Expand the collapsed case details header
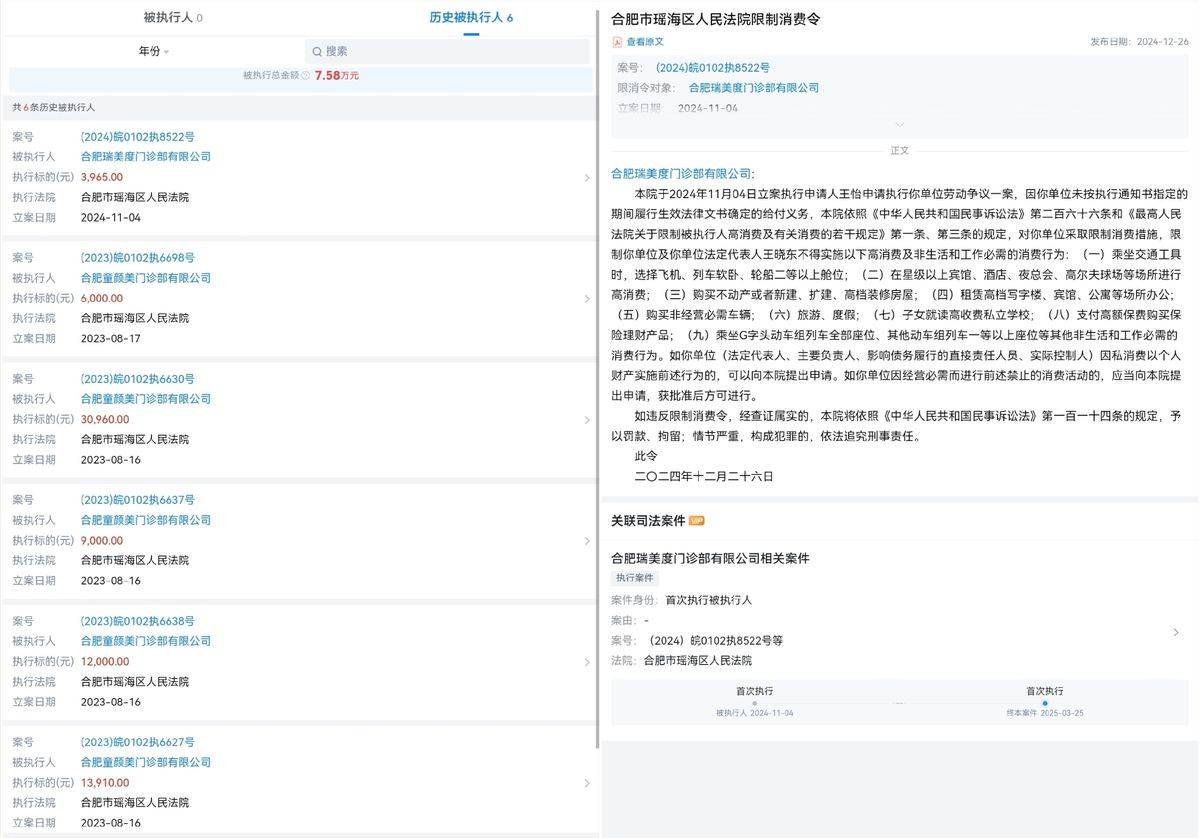Image resolution: width=1200 pixels, height=838 pixels. point(899,125)
